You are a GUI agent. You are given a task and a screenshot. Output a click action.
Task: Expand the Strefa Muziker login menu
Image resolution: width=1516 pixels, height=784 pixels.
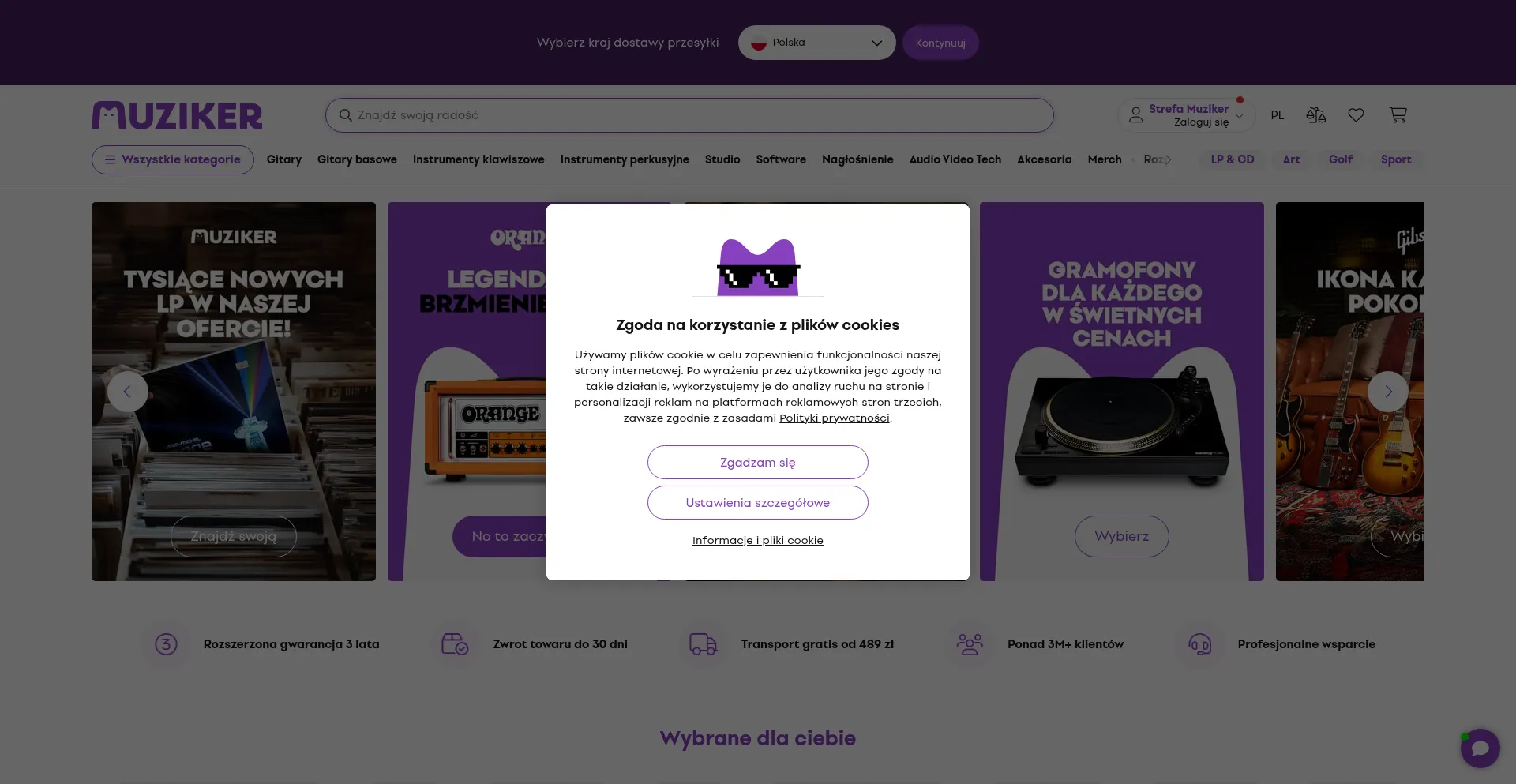1186,115
